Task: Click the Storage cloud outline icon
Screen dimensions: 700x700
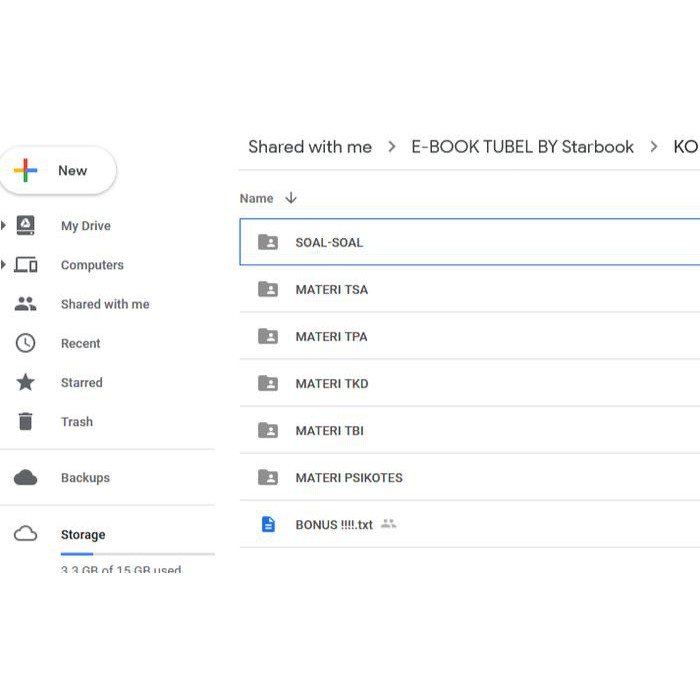Action: [26, 535]
